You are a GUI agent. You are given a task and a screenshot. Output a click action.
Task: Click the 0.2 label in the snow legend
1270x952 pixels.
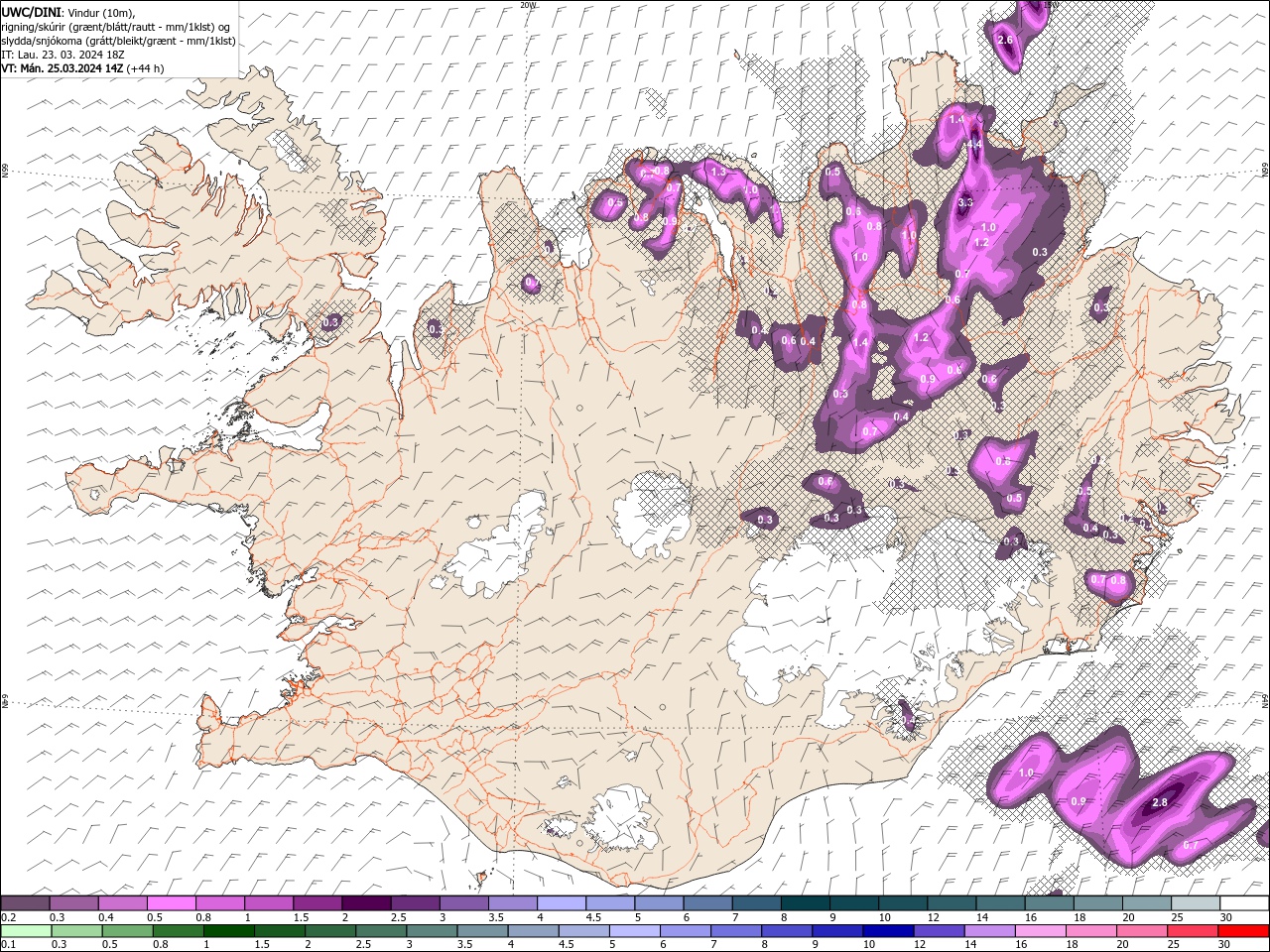pos(8,917)
